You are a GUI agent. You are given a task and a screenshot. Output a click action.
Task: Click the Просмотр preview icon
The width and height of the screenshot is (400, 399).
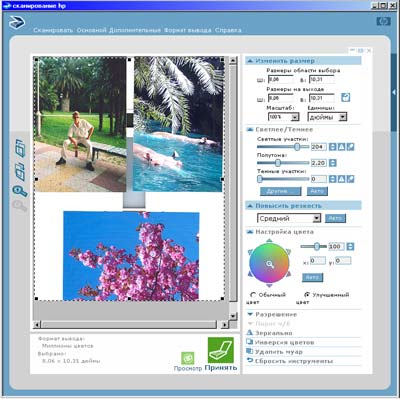188,358
